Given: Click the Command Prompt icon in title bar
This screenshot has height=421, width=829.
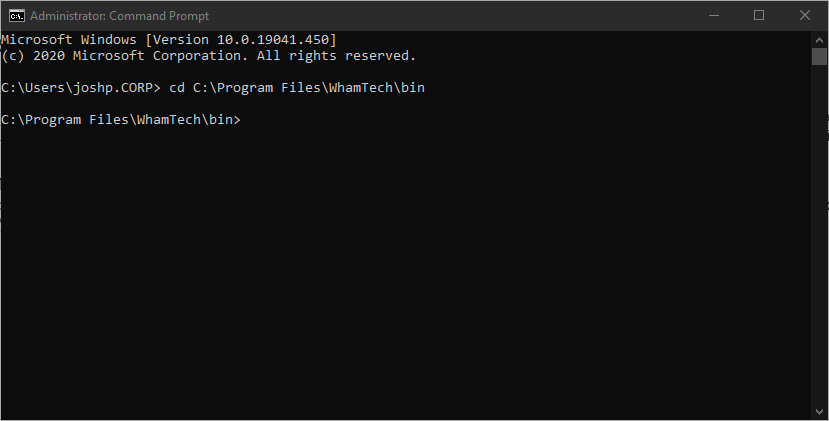Looking at the screenshot, I should click(15, 15).
